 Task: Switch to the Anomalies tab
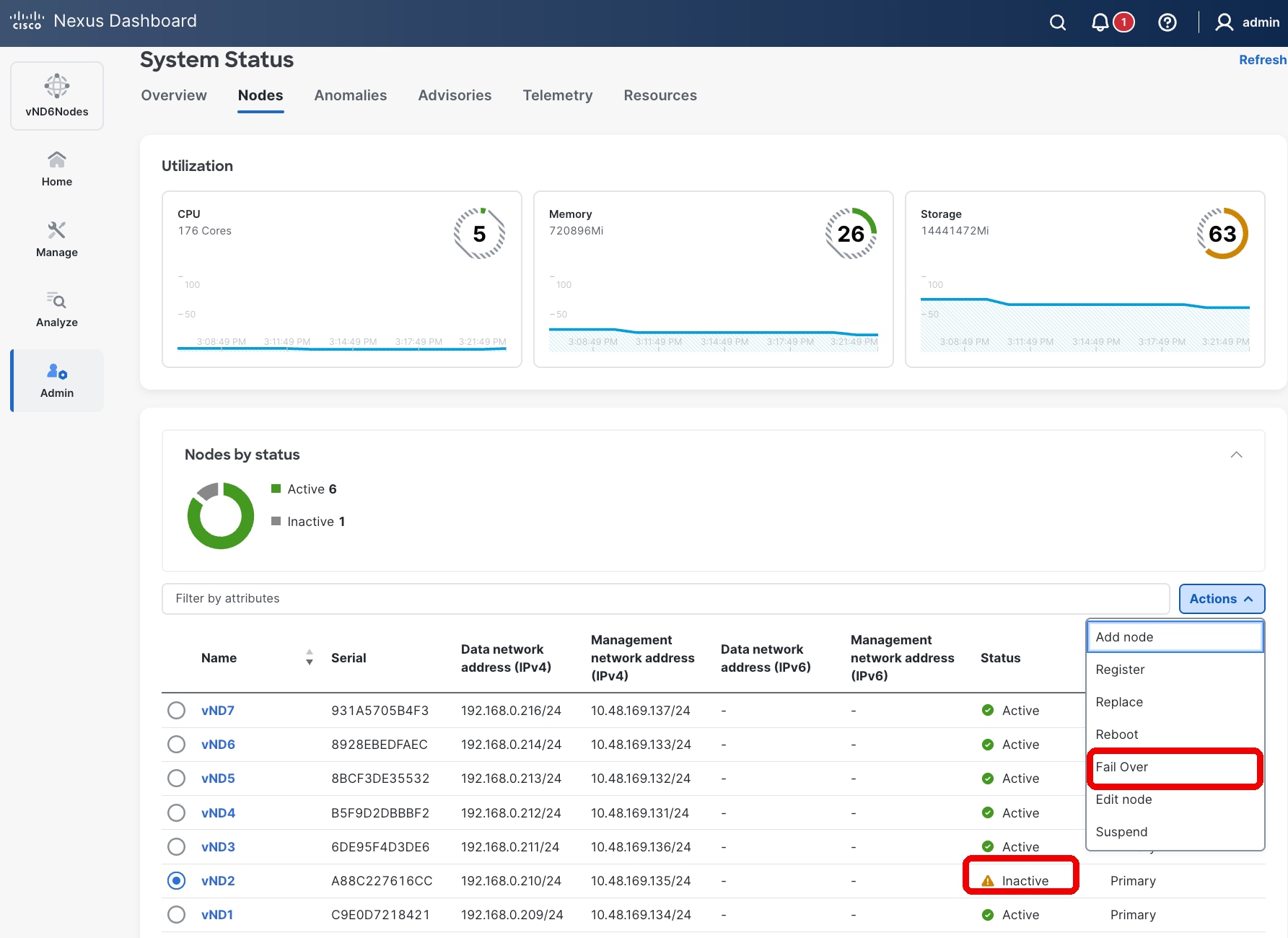351,95
